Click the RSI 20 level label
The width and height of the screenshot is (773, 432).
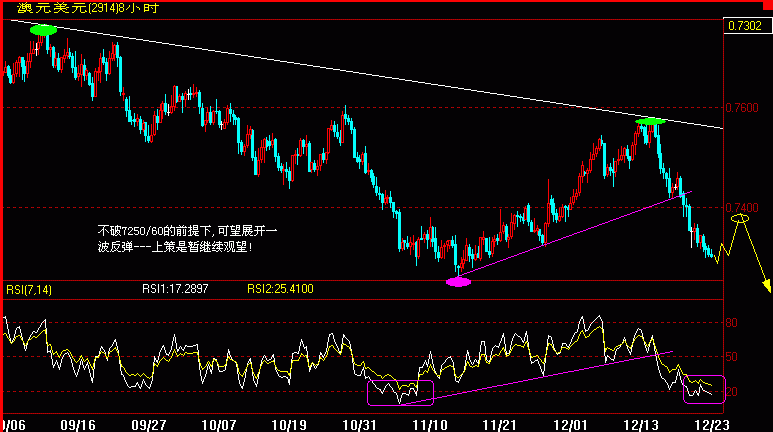[x=732, y=392]
